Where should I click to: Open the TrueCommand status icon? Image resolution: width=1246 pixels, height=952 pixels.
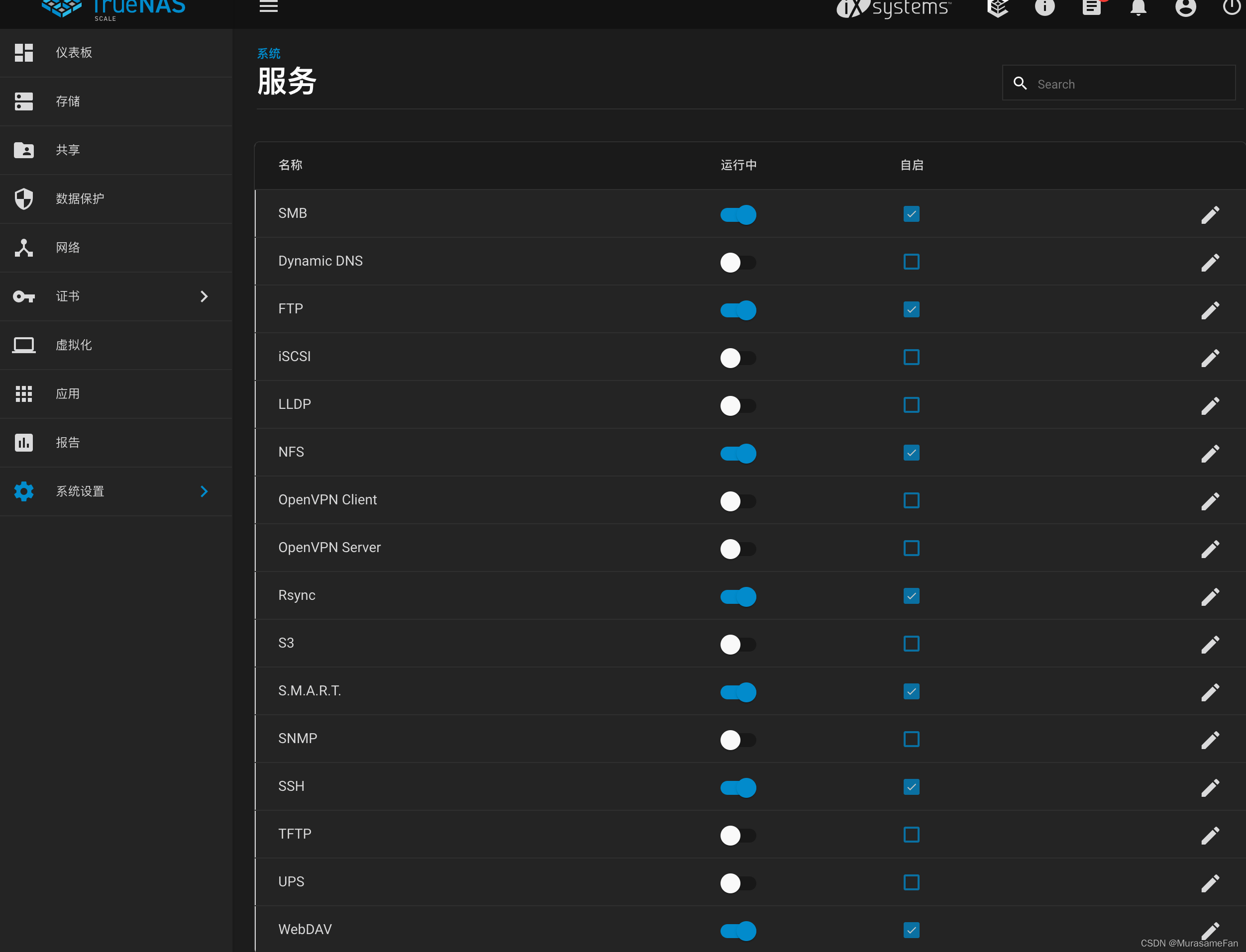click(998, 7)
